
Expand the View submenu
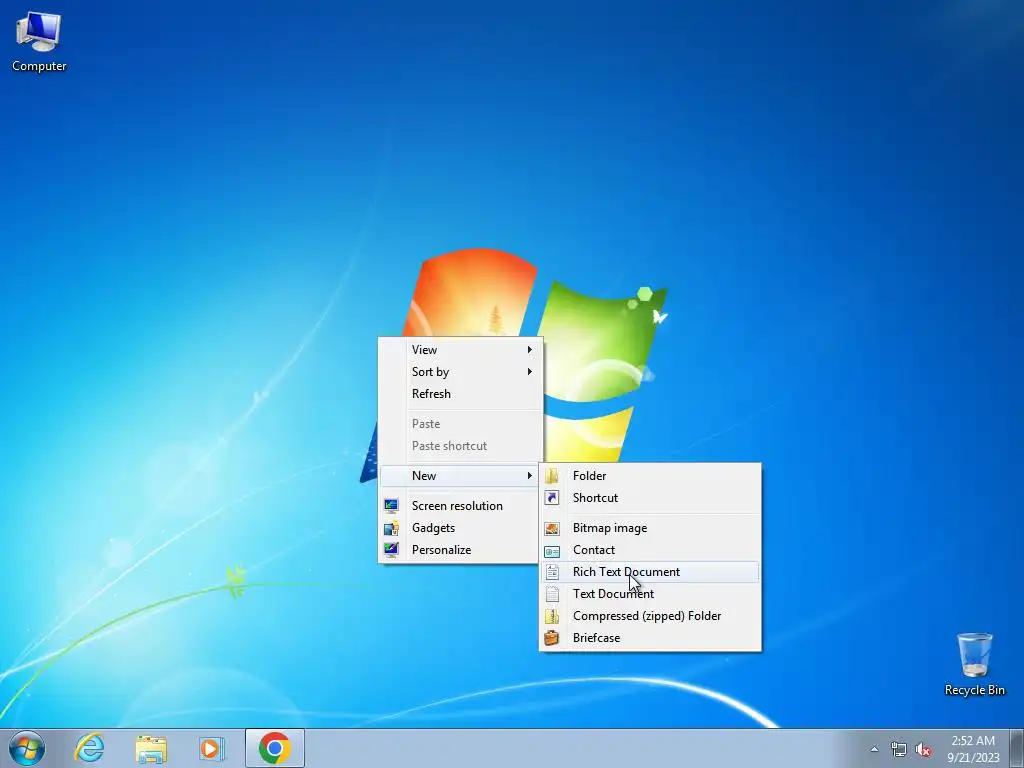pyautogui.click(x=460, y=349)
